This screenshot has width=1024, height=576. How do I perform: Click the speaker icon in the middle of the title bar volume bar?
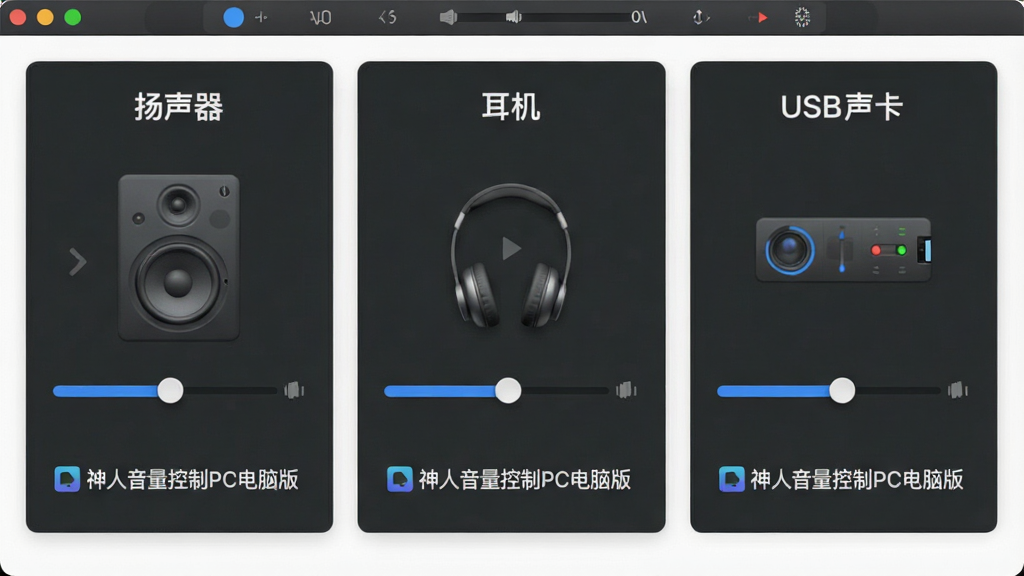tap(514, 17)
